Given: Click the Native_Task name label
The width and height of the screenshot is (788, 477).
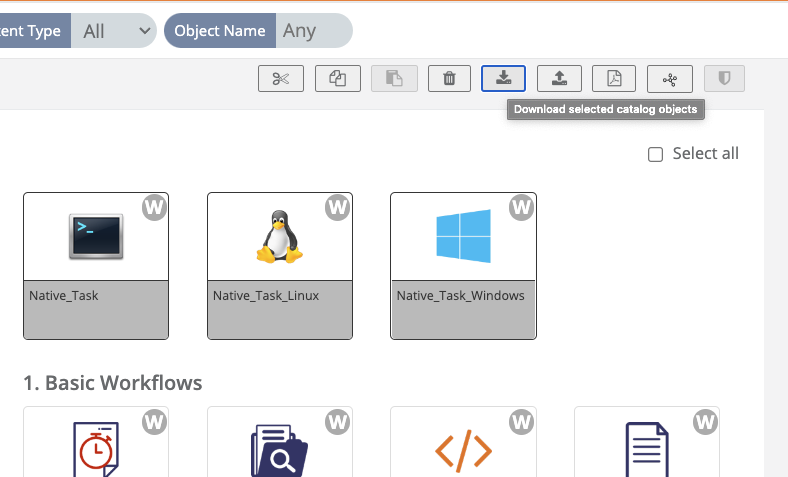Looking at the screenshot, I should (x=64, y=296).
